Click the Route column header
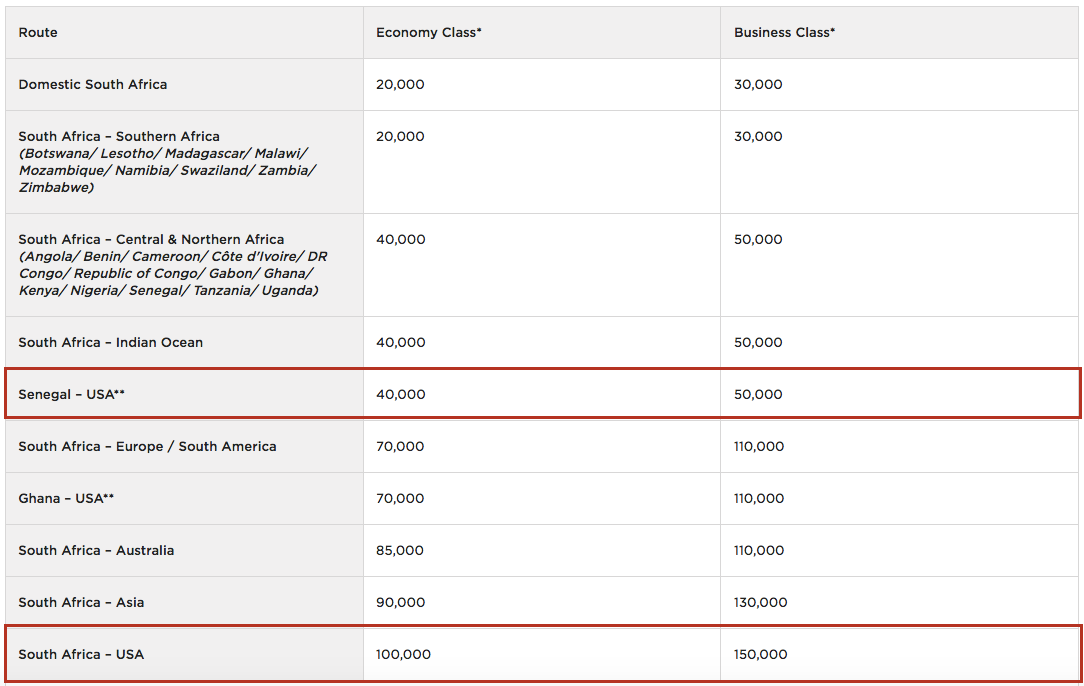 coord(38,33)
